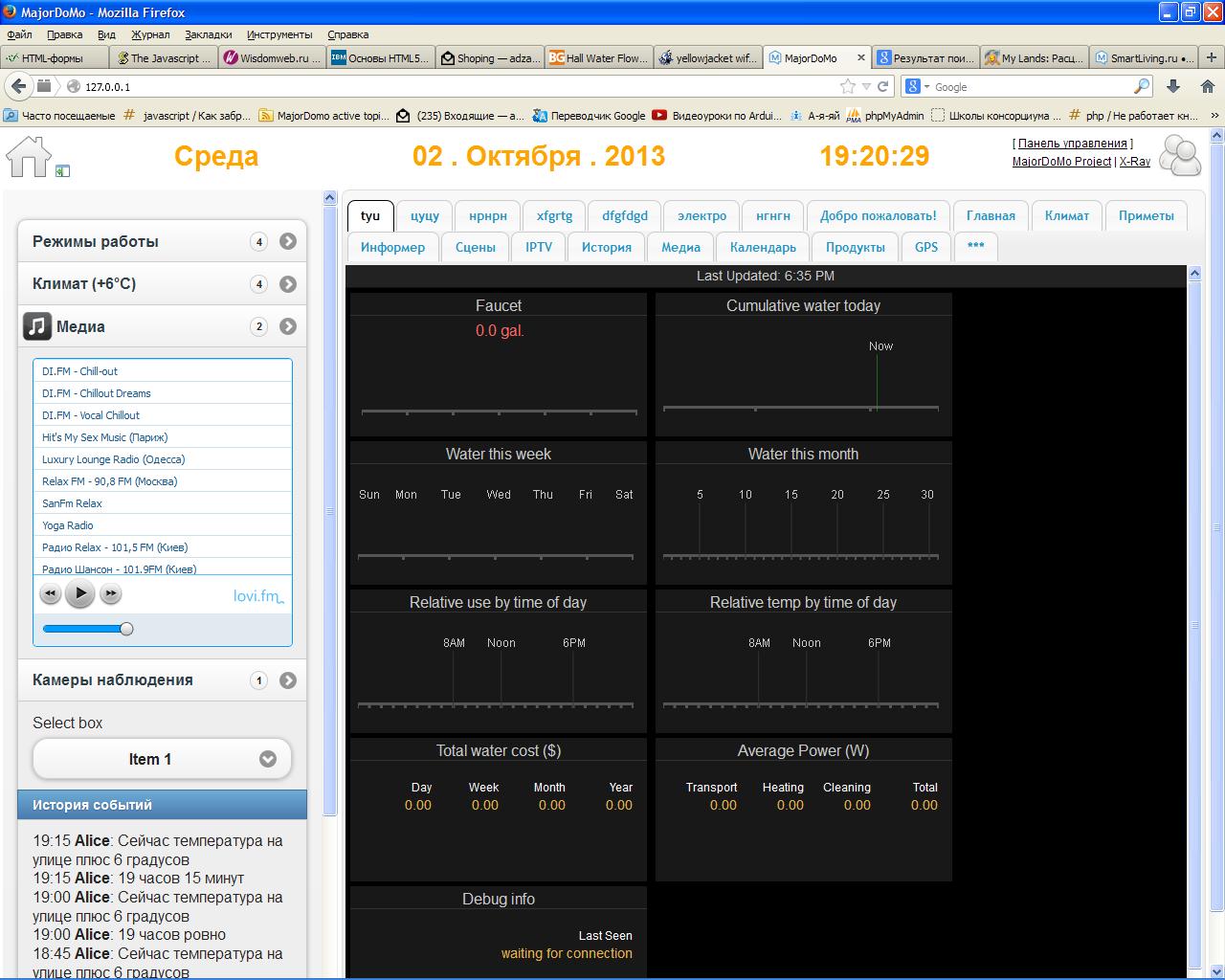Click the rewind button in media player

click(x=50, y=594)
